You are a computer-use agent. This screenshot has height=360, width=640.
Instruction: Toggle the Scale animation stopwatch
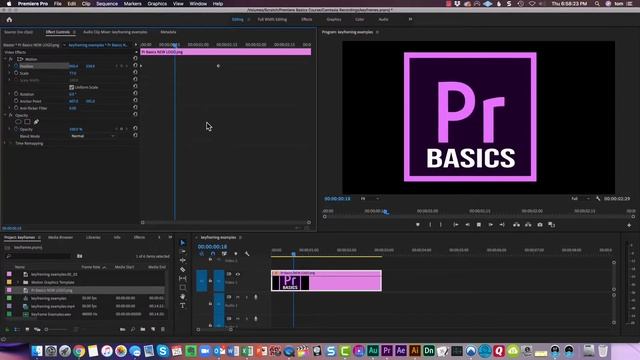[16, 73]
